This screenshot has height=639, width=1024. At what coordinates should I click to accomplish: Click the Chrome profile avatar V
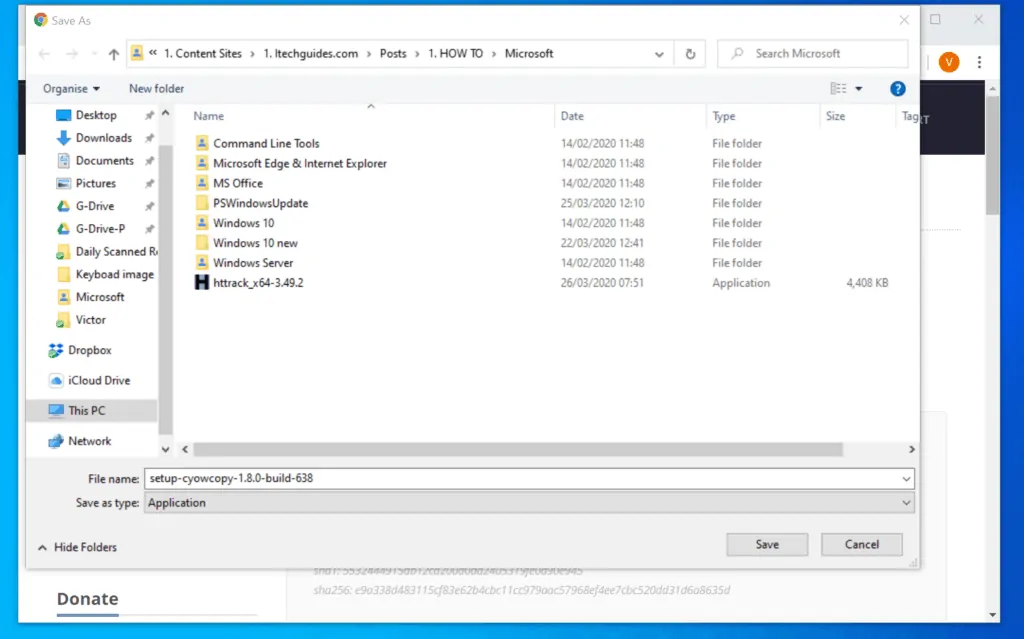tap(949, 62)
